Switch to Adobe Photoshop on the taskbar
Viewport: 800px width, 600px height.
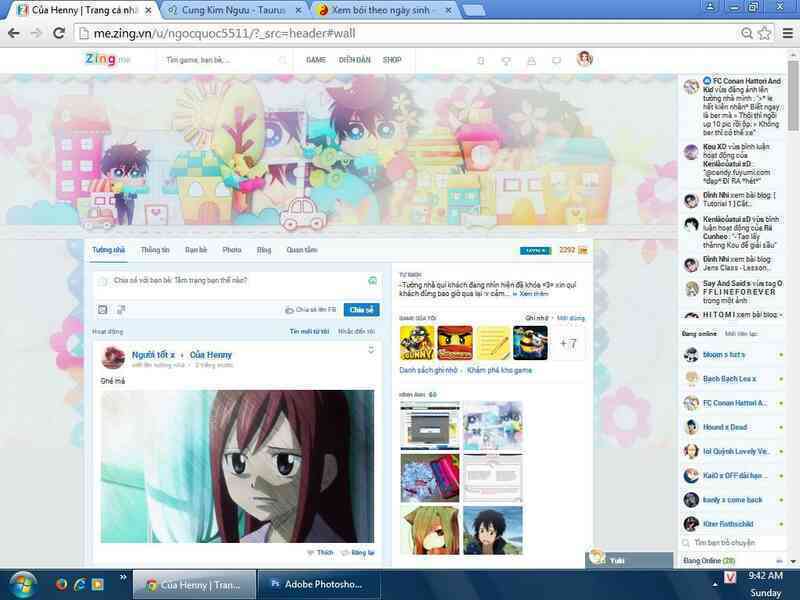[x=319, y=585]
